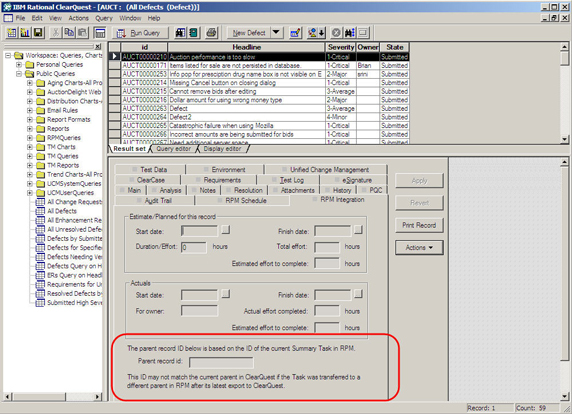This screenshot has width=572, height=414.
Task: Click the Print Record button
Action: [419, 225]
